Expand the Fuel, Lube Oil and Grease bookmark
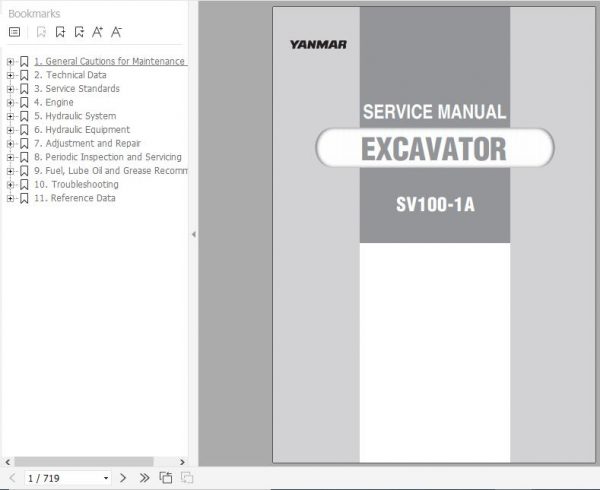 click(10, 171)
